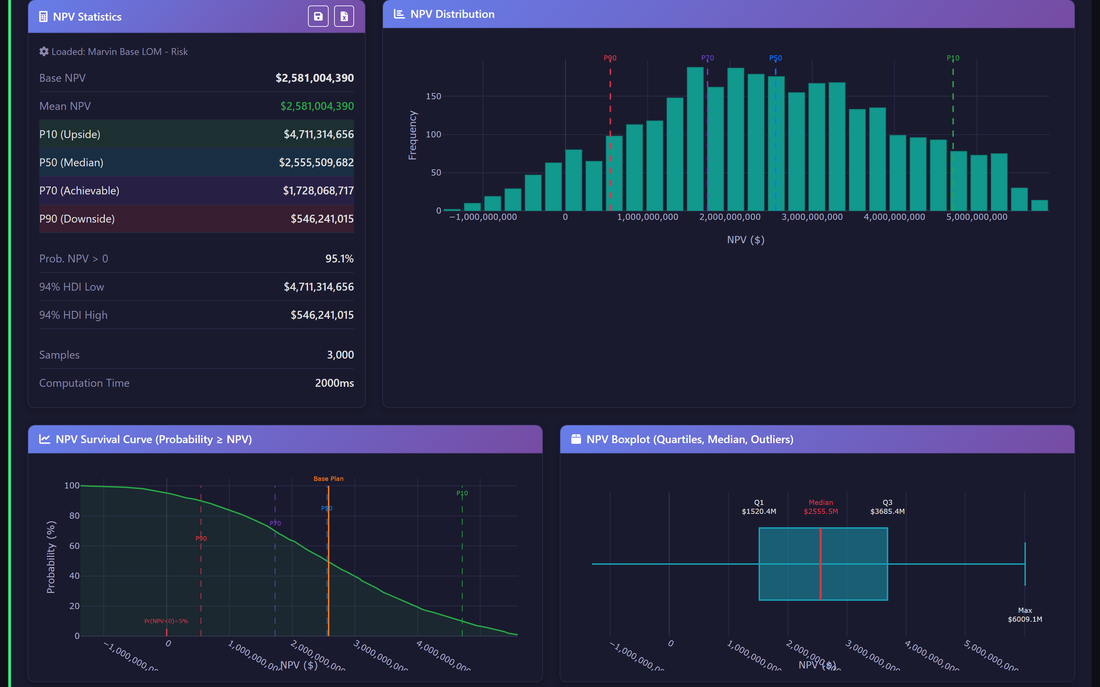Click the NPV Distribution panel title
Image resolution: width=1100 pixels, height=687 pixels.
[452, 14]
